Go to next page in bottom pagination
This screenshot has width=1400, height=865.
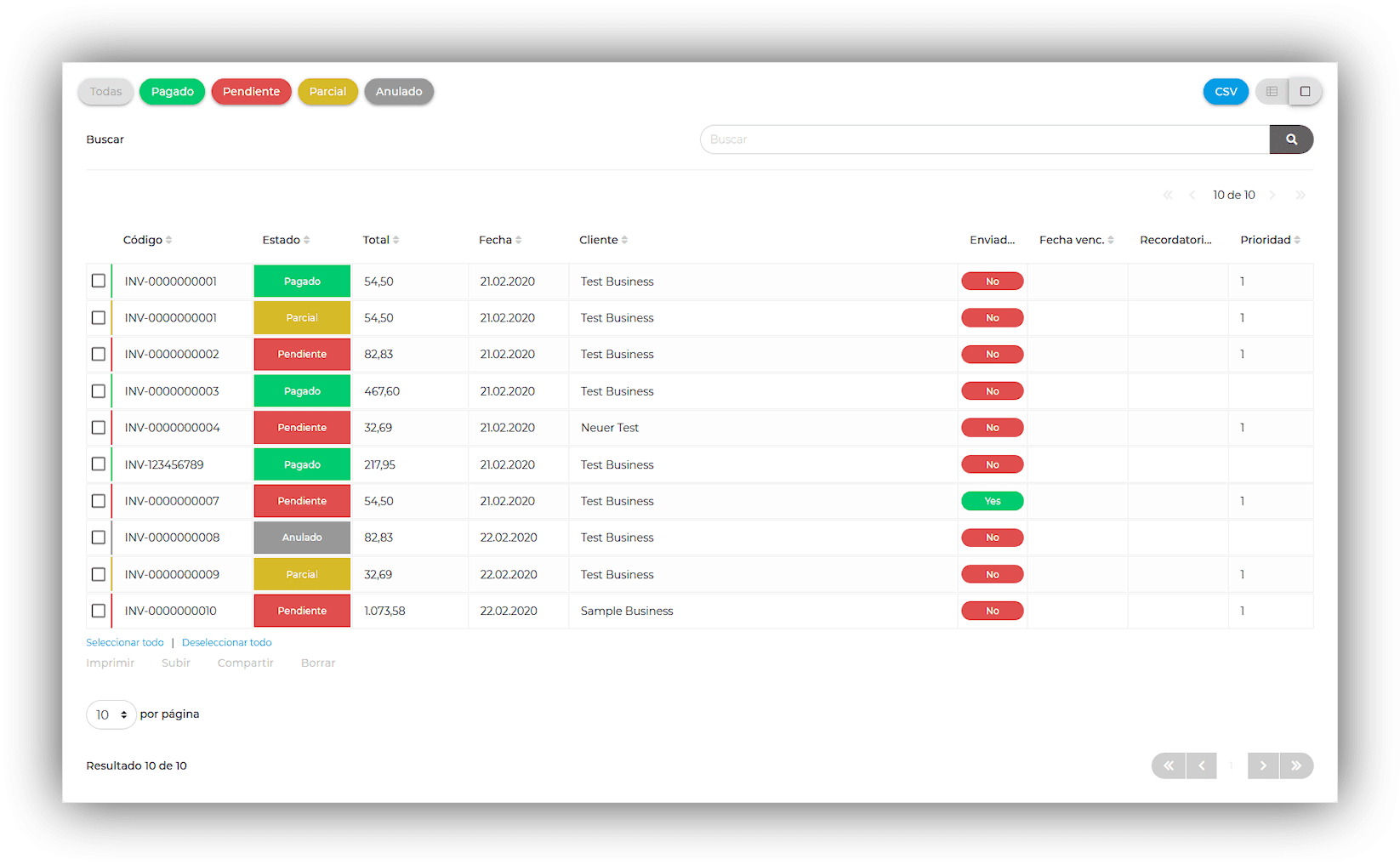(x=1263, y=765)
